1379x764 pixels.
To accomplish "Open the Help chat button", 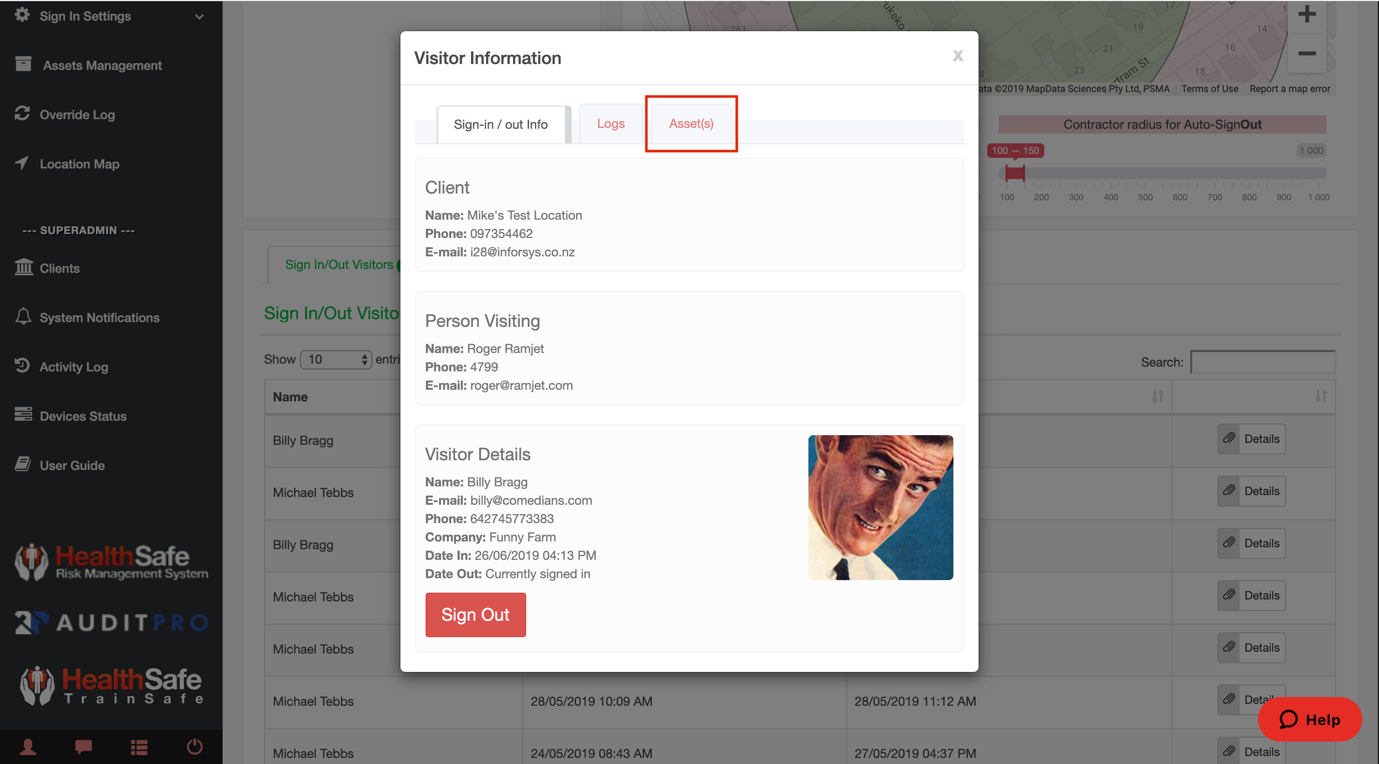I will [x=1309, y=720].
